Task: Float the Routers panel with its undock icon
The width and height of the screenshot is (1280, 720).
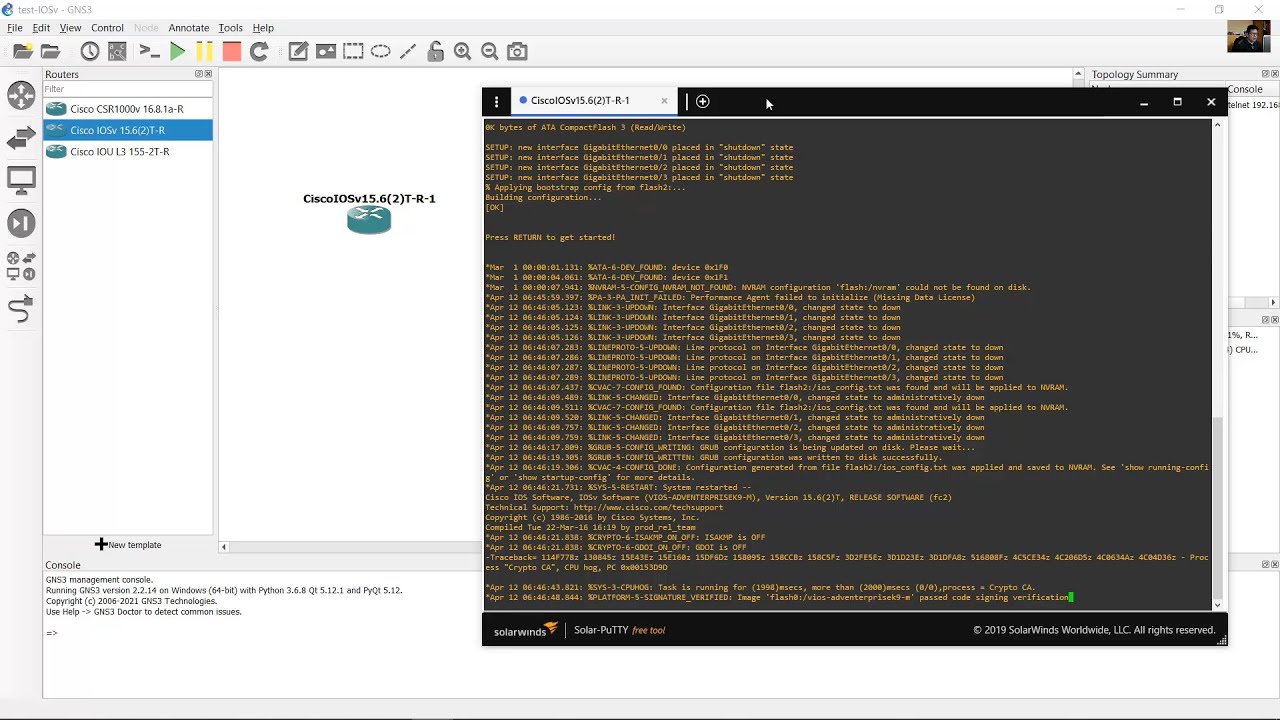Action: click(199, 74)
